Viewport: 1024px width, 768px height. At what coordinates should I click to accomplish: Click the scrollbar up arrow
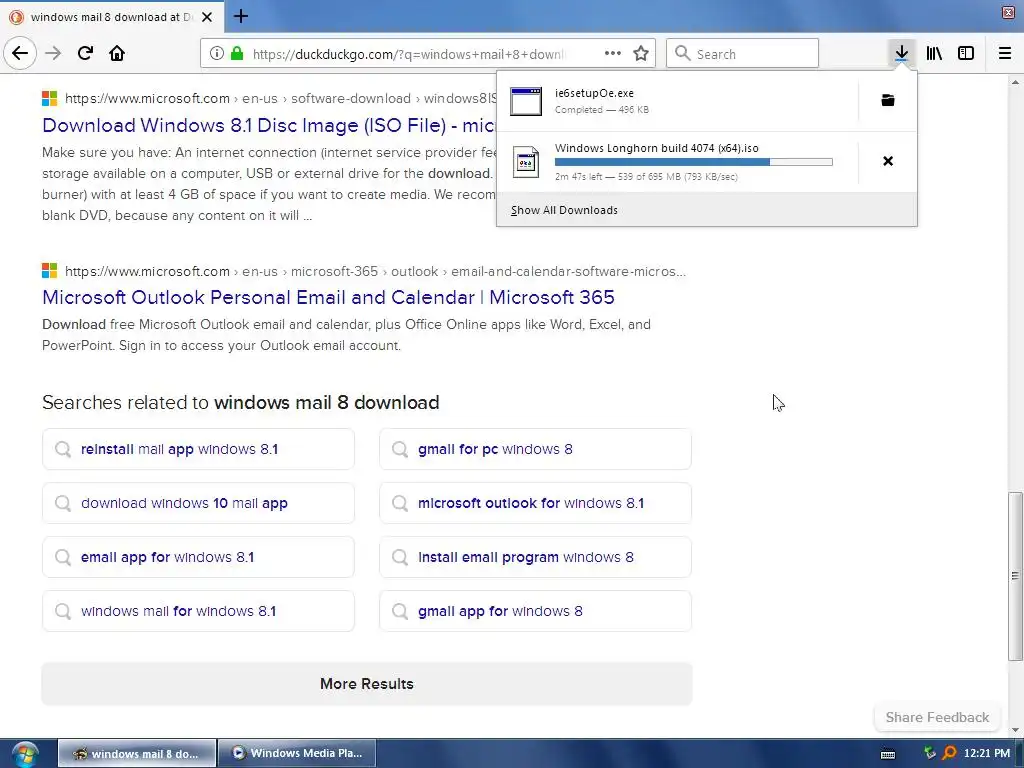coord(1015,82)
